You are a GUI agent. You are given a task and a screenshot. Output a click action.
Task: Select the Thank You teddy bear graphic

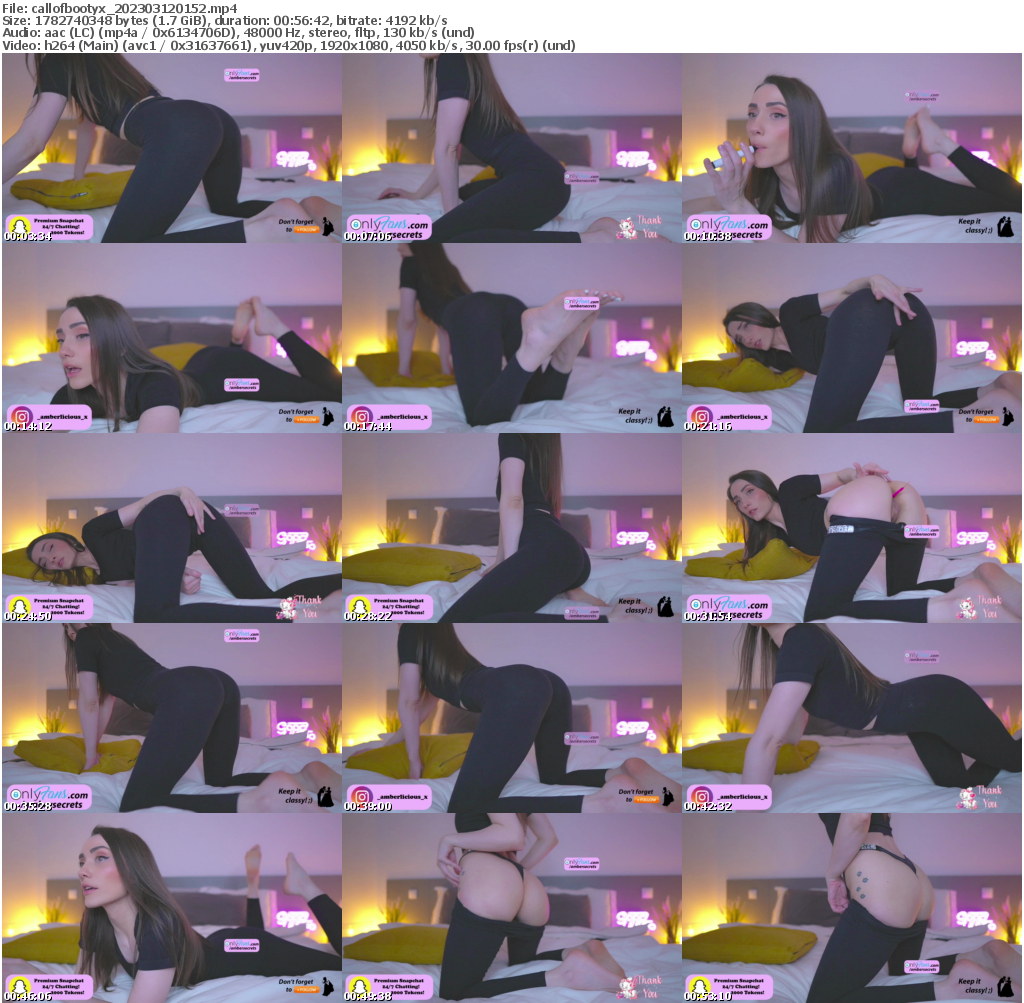click(x=627, y=227)
